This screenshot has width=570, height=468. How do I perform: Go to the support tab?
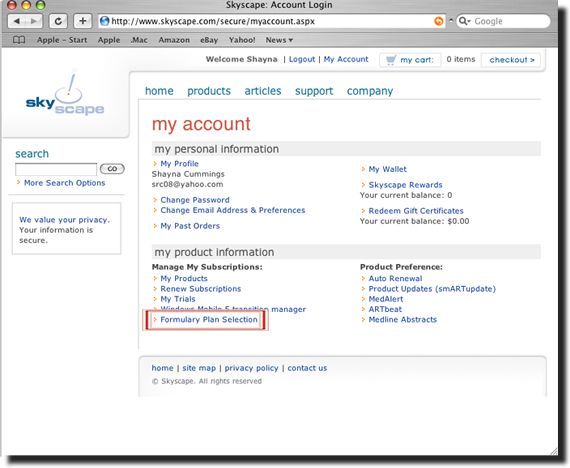[314, 91]
